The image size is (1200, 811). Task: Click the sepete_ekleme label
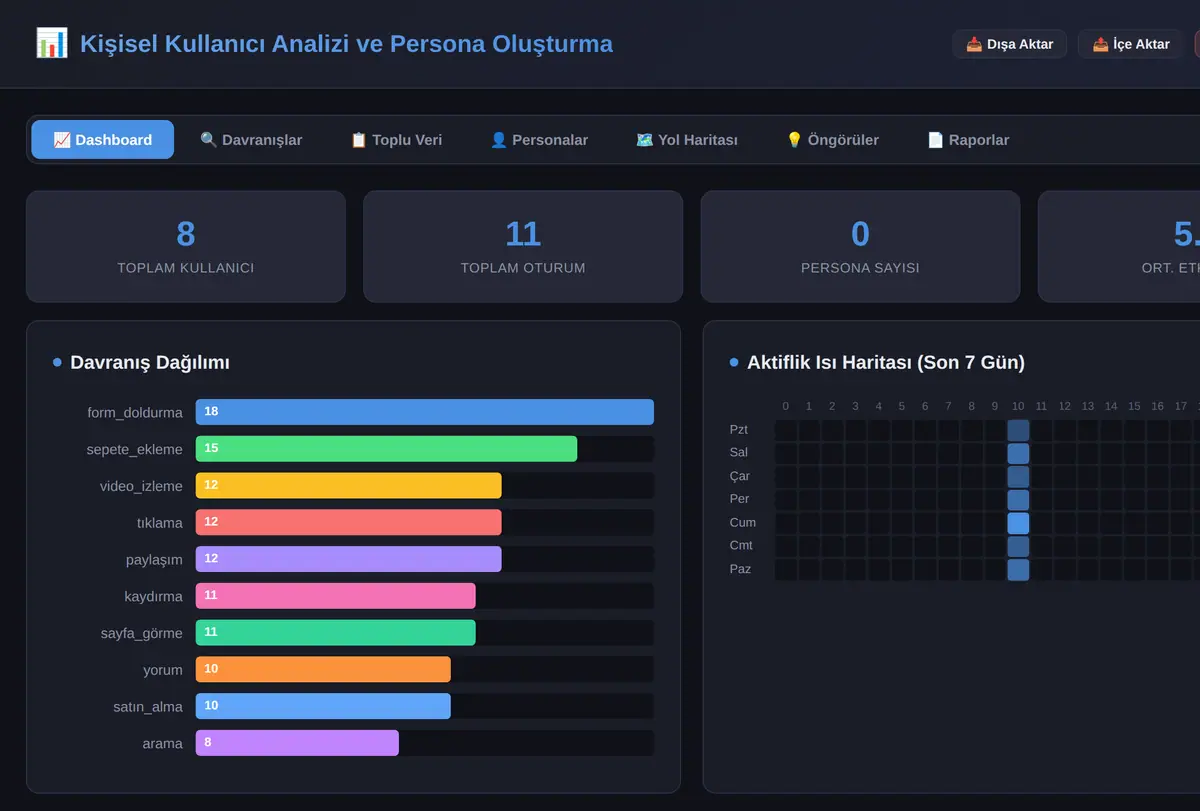(x=135, y=449)
